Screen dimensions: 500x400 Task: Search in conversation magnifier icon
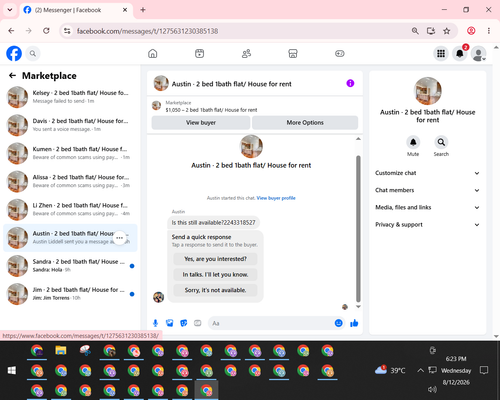pos(441,143)
